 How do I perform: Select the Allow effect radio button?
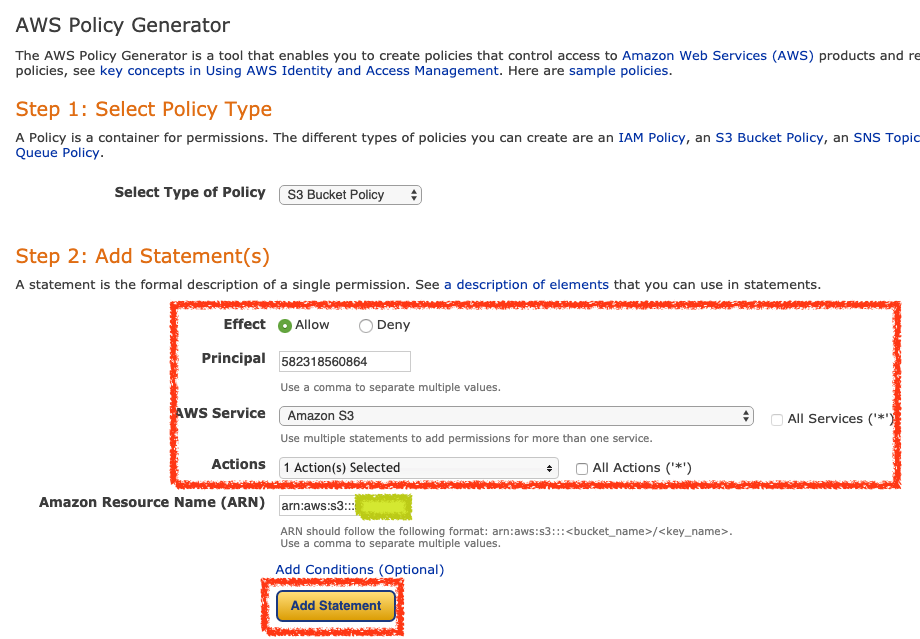[x=285, y=326]
